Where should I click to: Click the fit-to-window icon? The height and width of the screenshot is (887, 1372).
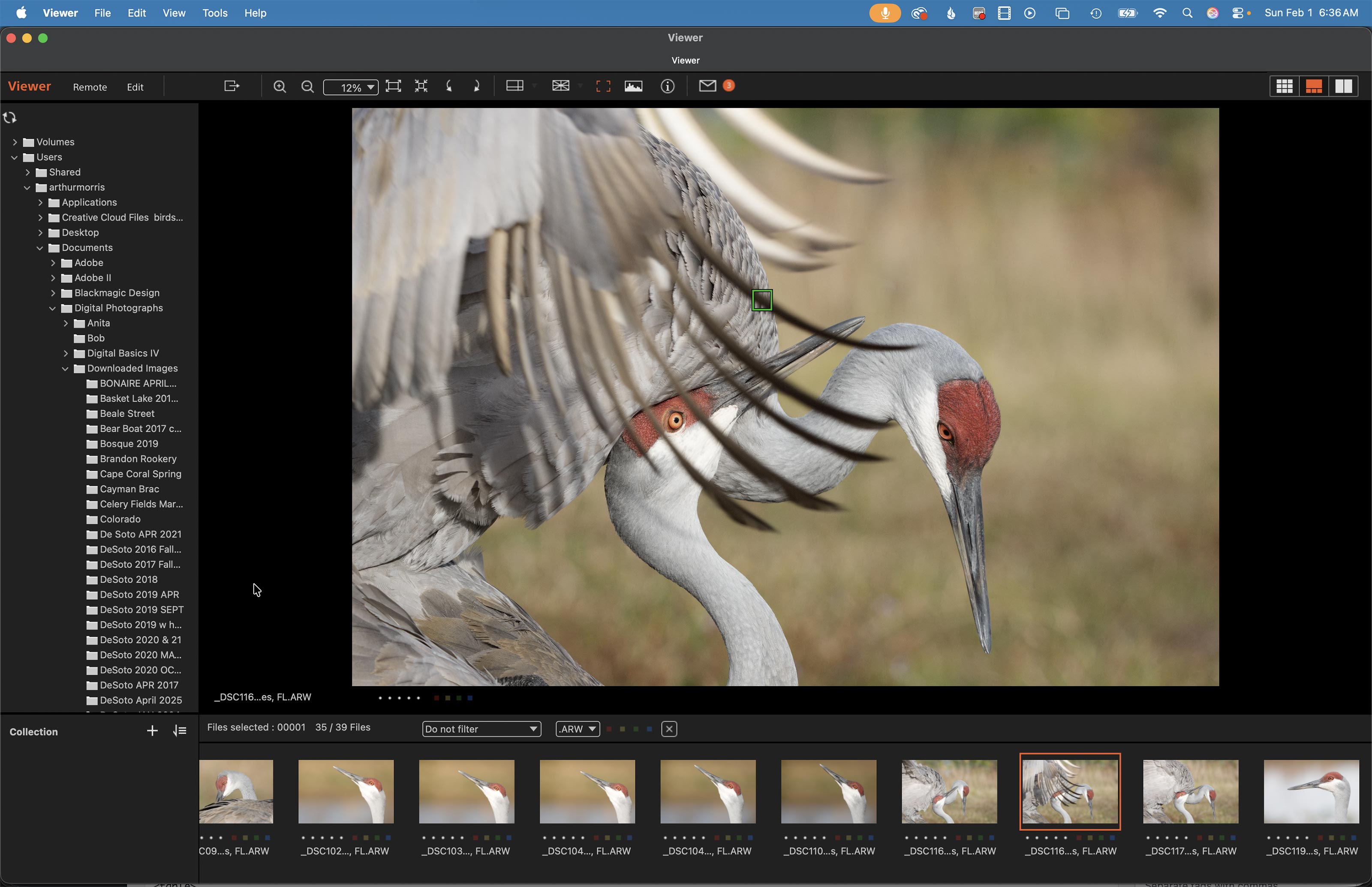(x=394, y=87)
